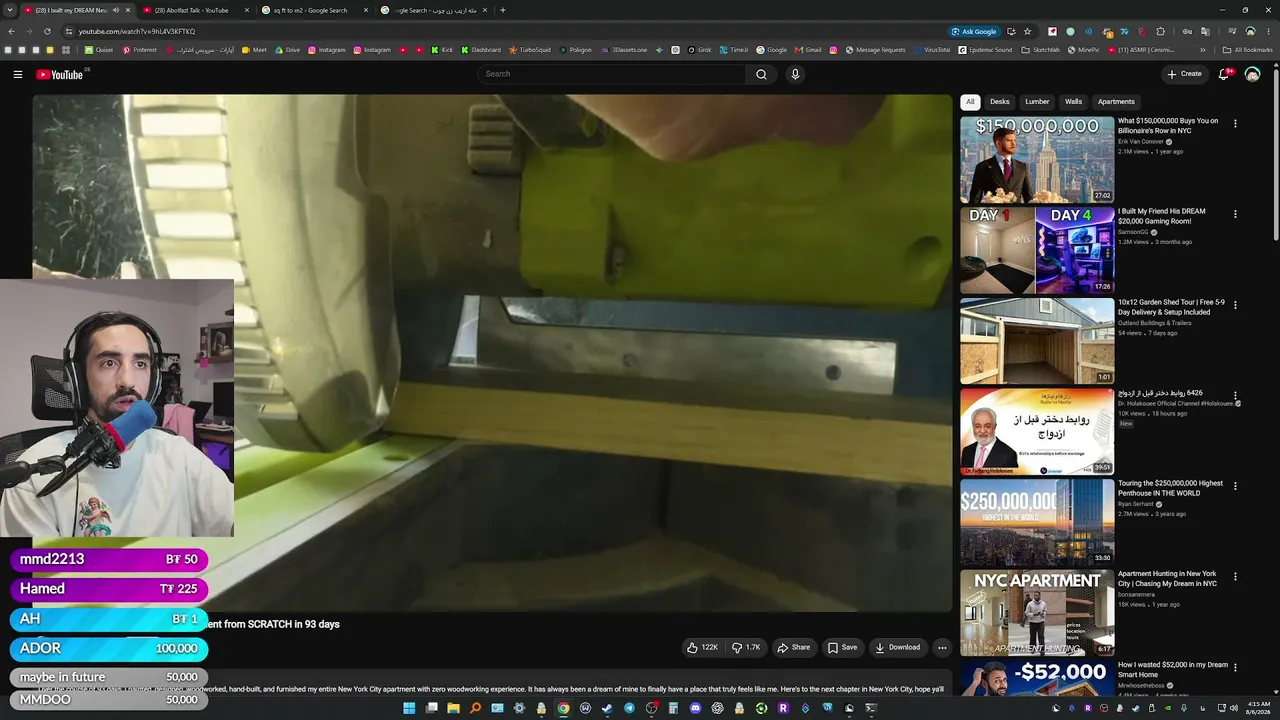Filter recommendations by Apartments chip
The height and width of the screenshot is (720, 1280).
tap(1116, 101)
